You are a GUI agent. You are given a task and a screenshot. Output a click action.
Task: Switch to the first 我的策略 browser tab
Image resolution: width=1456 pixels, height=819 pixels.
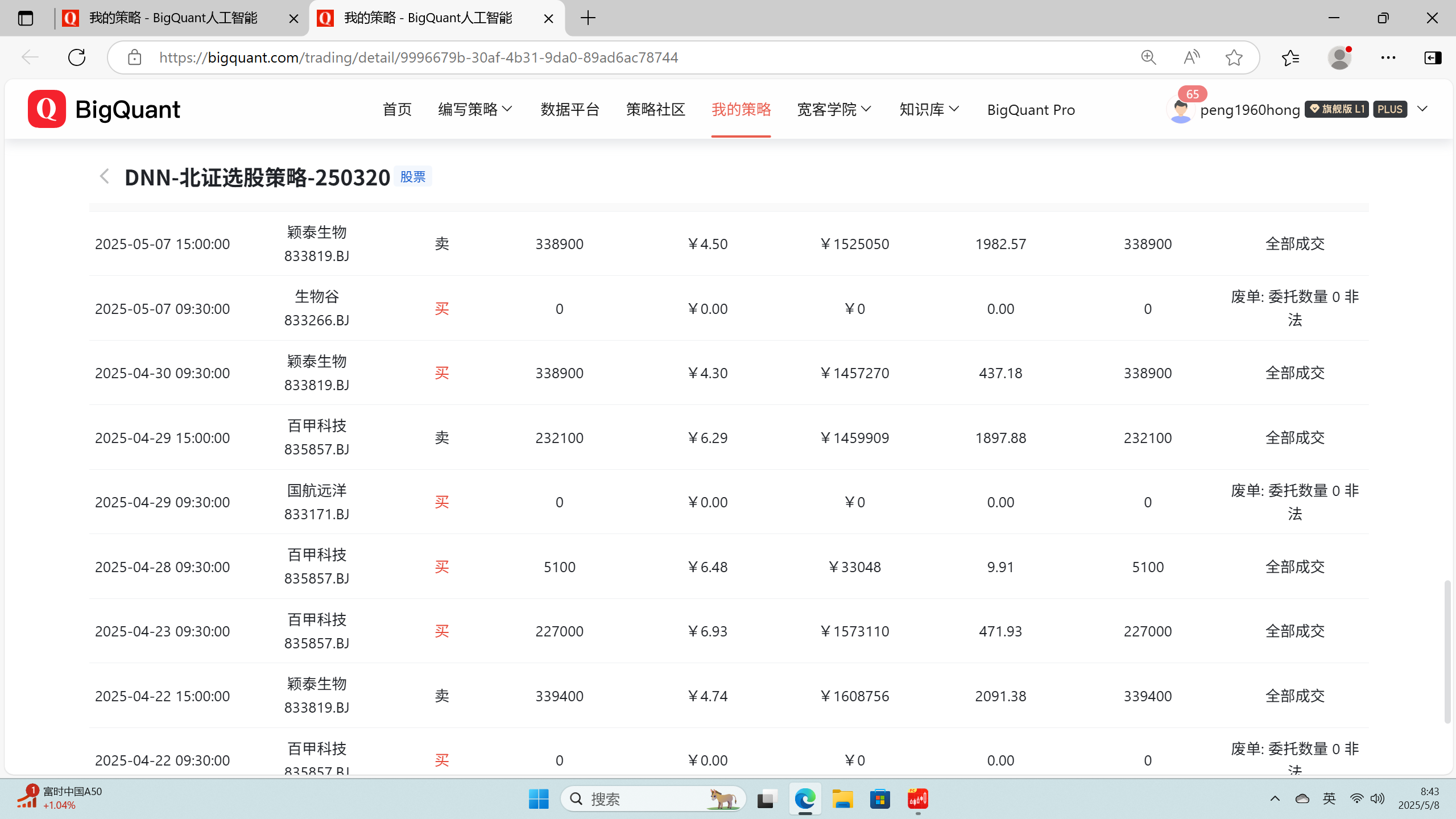(173, 18)
